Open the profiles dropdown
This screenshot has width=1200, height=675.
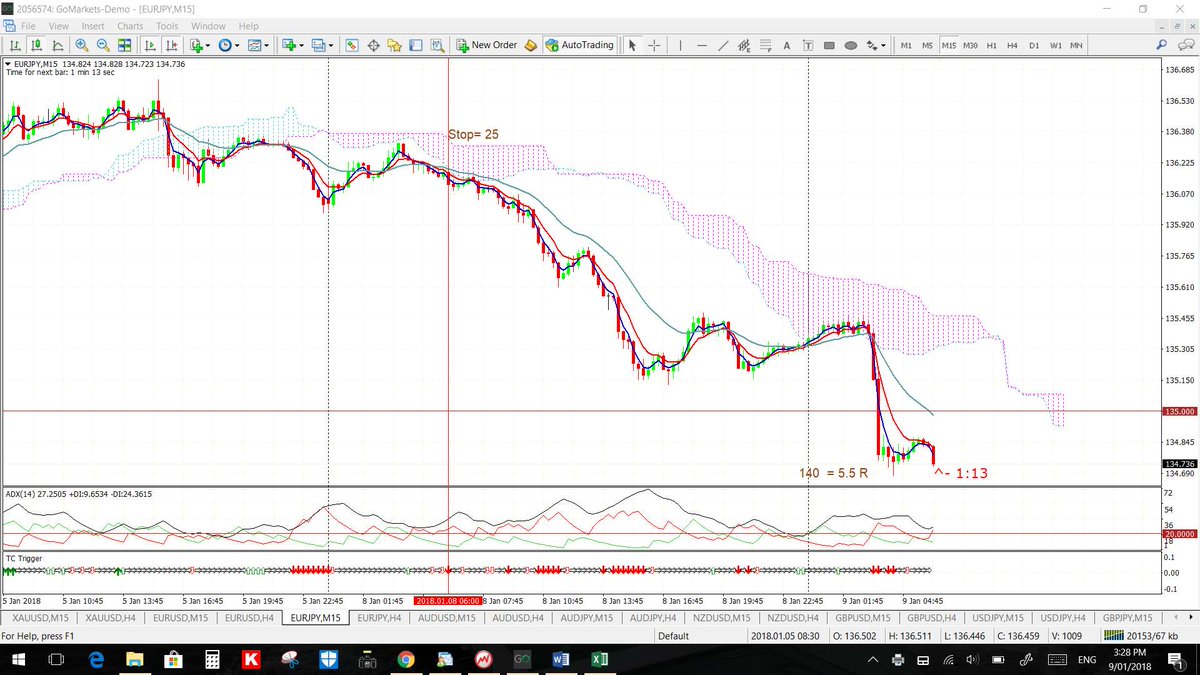[322, 45]
